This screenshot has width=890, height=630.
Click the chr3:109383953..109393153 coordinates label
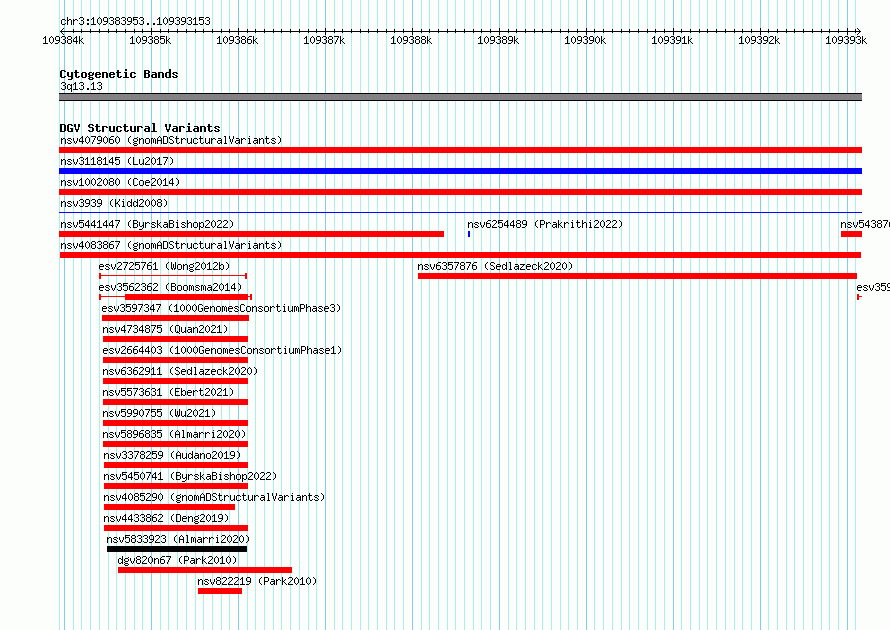pyautogui.click(x=136, y=21)
